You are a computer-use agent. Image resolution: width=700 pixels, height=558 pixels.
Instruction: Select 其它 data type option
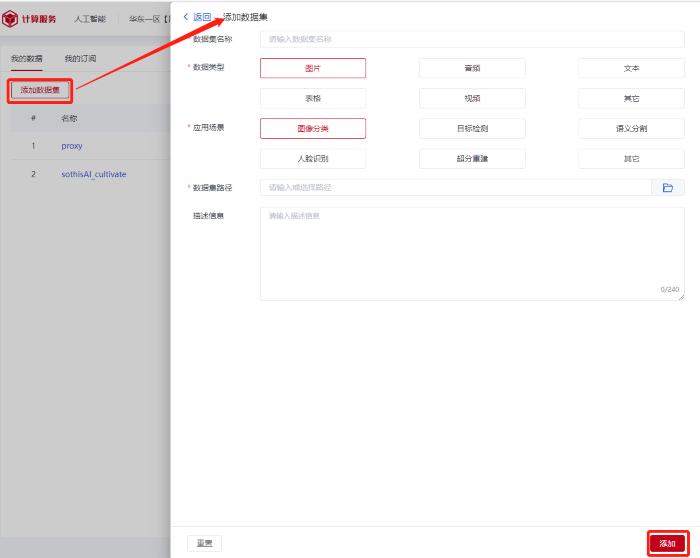631,98
